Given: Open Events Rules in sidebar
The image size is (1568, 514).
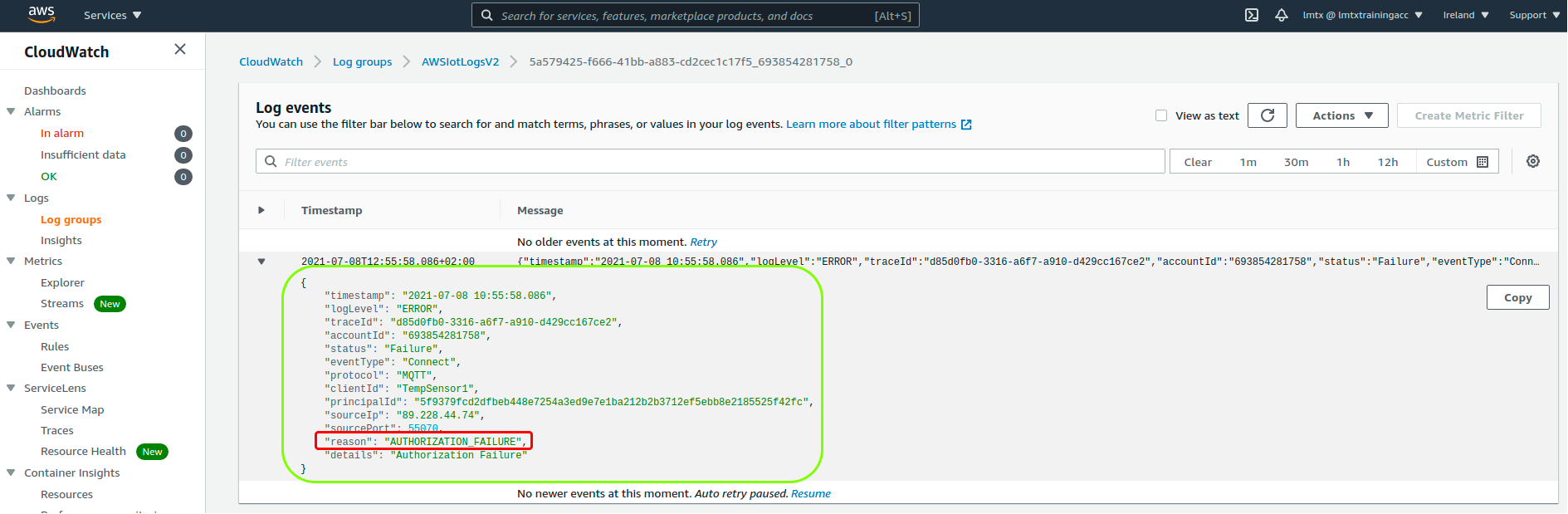Looking at the screenshot, I should [x=55, y=346].
